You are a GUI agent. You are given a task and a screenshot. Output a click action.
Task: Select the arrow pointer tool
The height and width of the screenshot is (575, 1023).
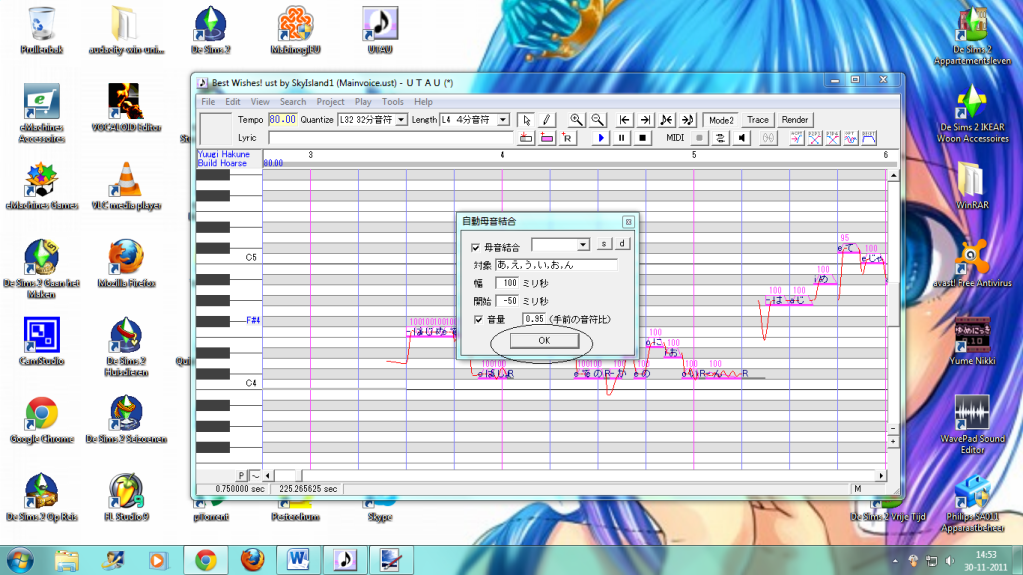pos(528,119)
